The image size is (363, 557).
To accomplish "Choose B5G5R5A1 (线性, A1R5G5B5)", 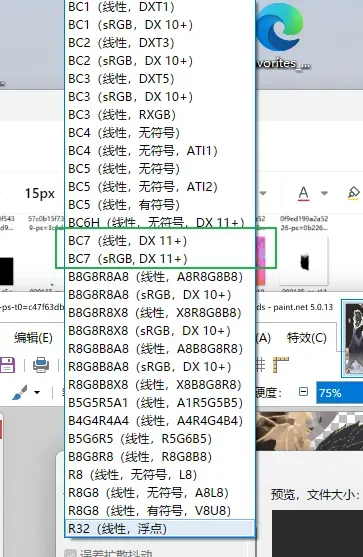I will (x=160, y=402).
